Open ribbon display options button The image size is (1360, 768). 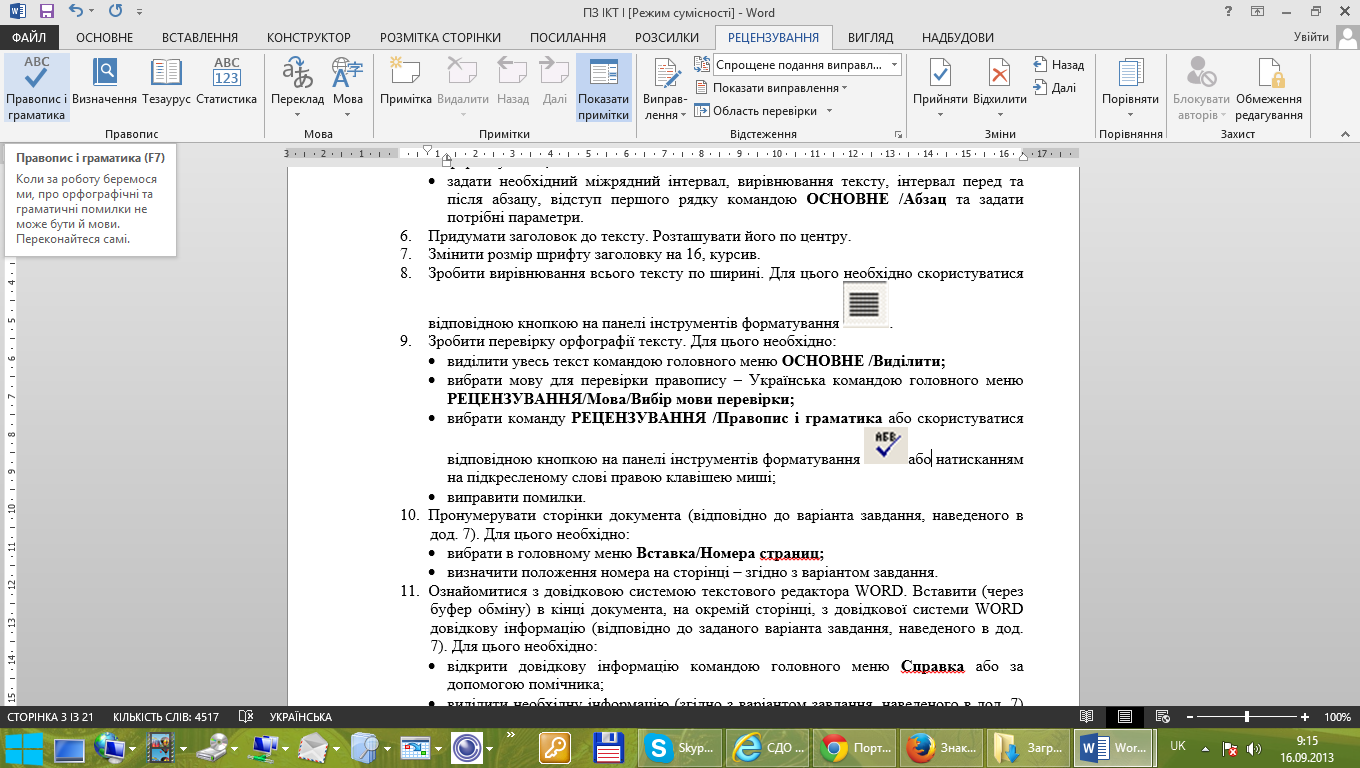(1258, 11)
